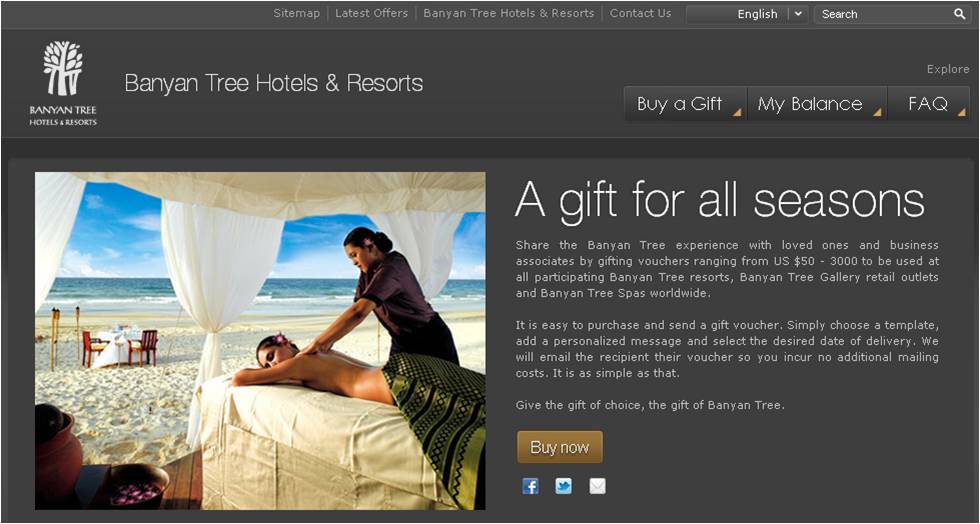Visit Banyan Tree Hotels & Resorts top link
The height and width of the screenshot is (524, 980).
click(x=509, y=13)
